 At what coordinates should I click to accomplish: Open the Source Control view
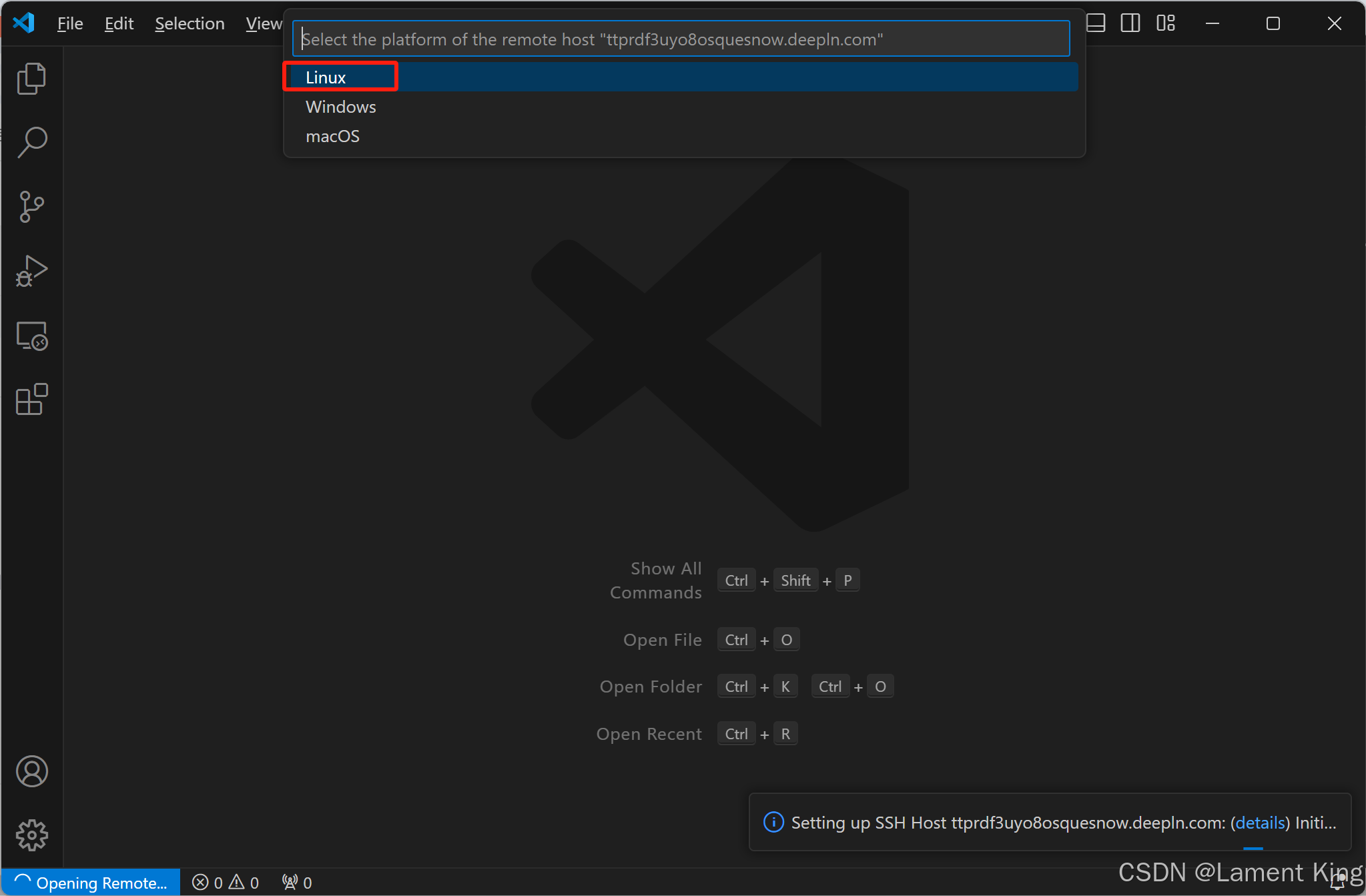tap(31, 206)
